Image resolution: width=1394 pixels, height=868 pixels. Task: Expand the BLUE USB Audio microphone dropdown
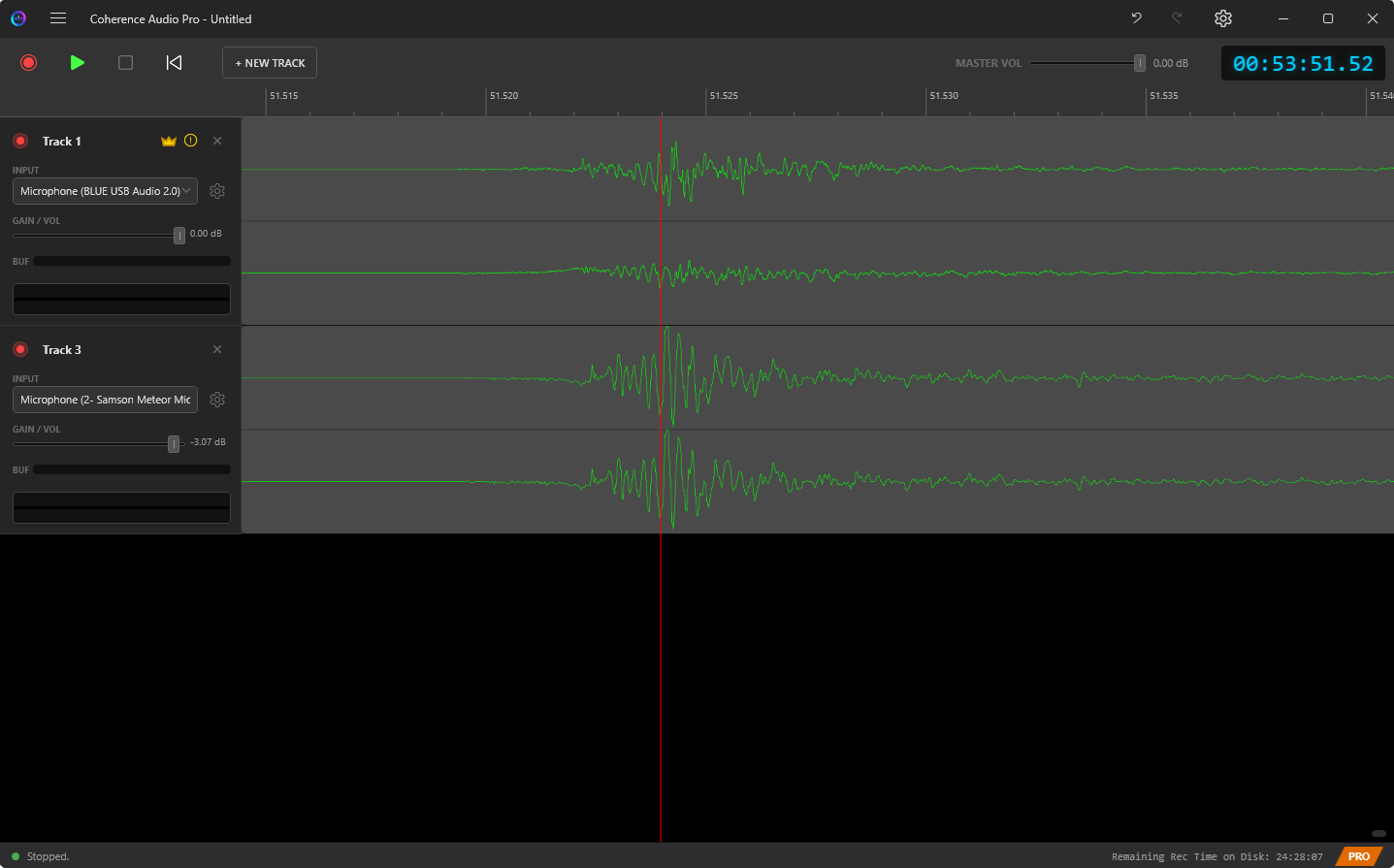[105, 191]
